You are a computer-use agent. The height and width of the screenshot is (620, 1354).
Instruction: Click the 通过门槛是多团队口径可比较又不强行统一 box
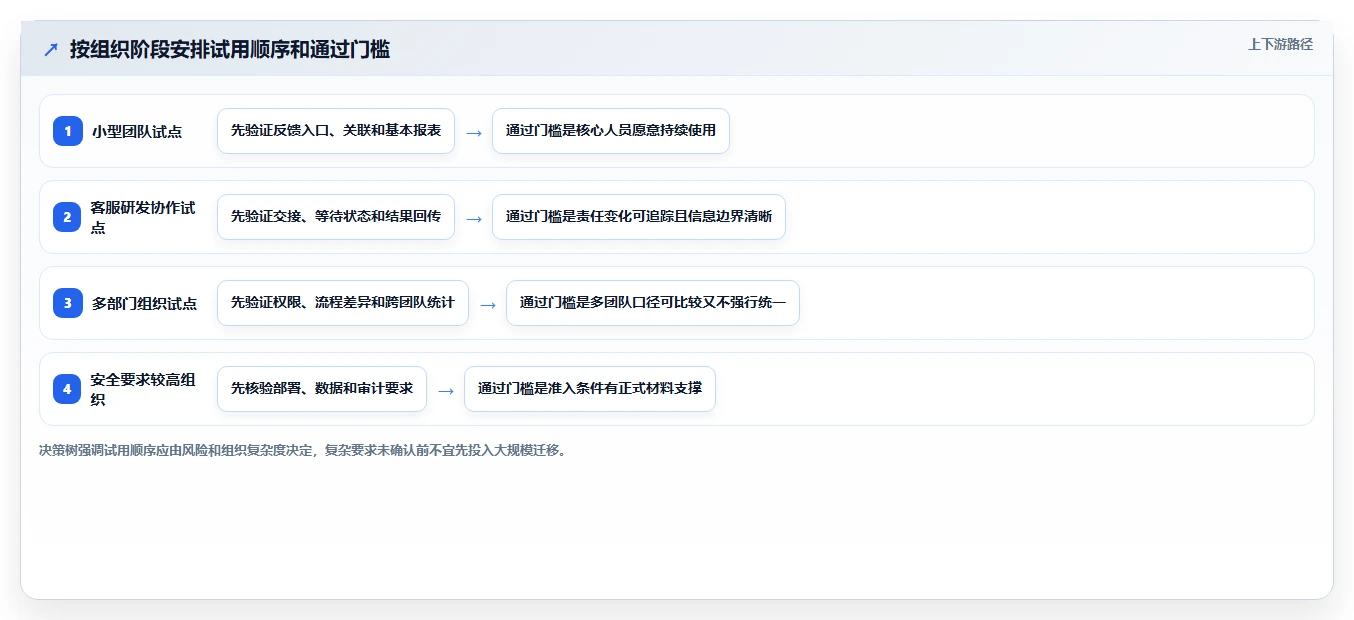653,303
